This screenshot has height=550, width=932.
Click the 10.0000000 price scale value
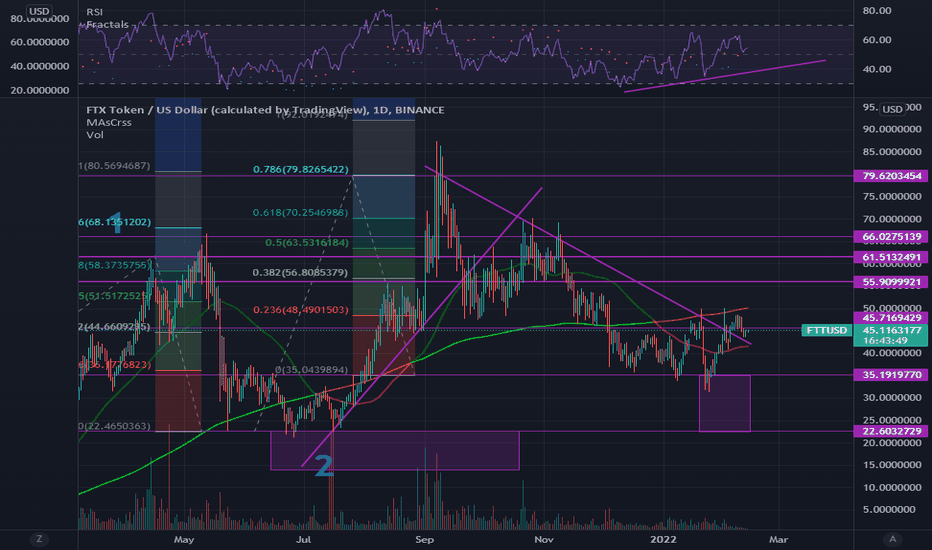point(892,487)
